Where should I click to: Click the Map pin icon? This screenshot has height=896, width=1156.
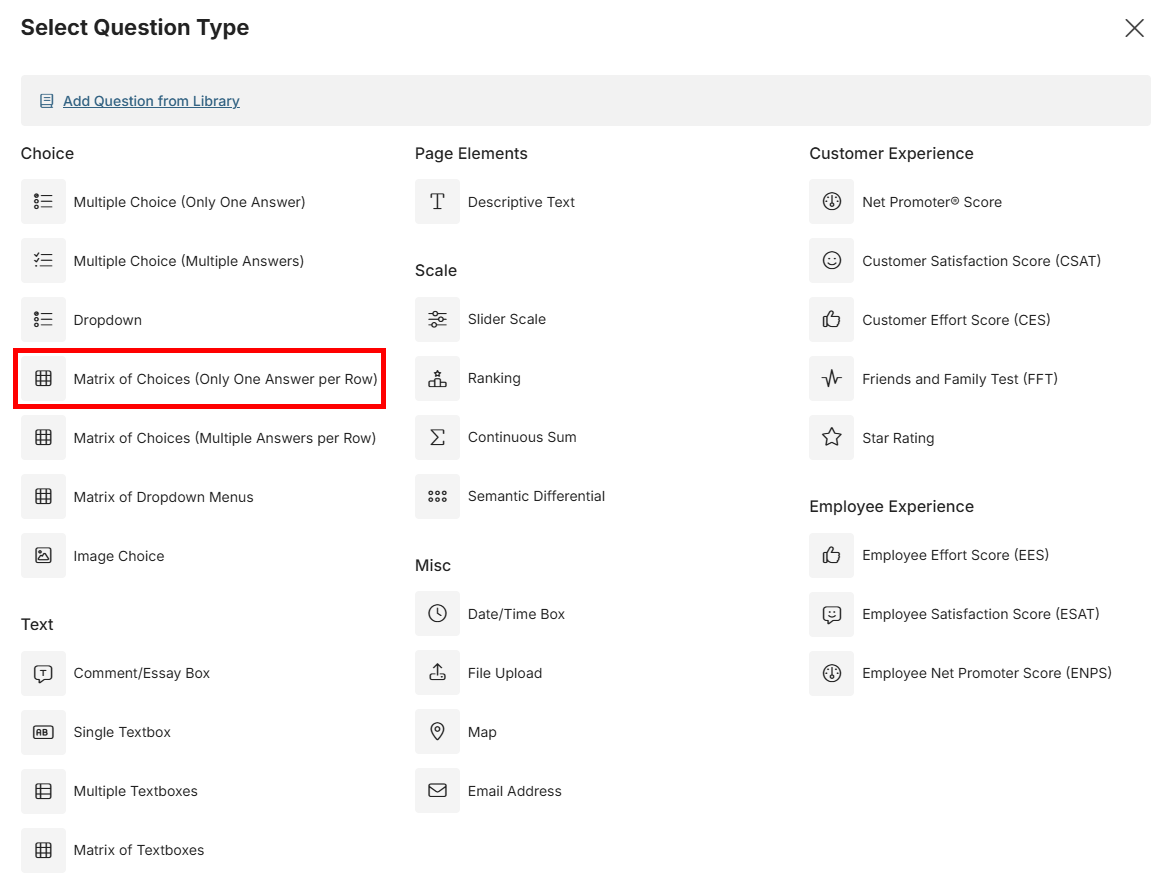[x=437, y=732]
